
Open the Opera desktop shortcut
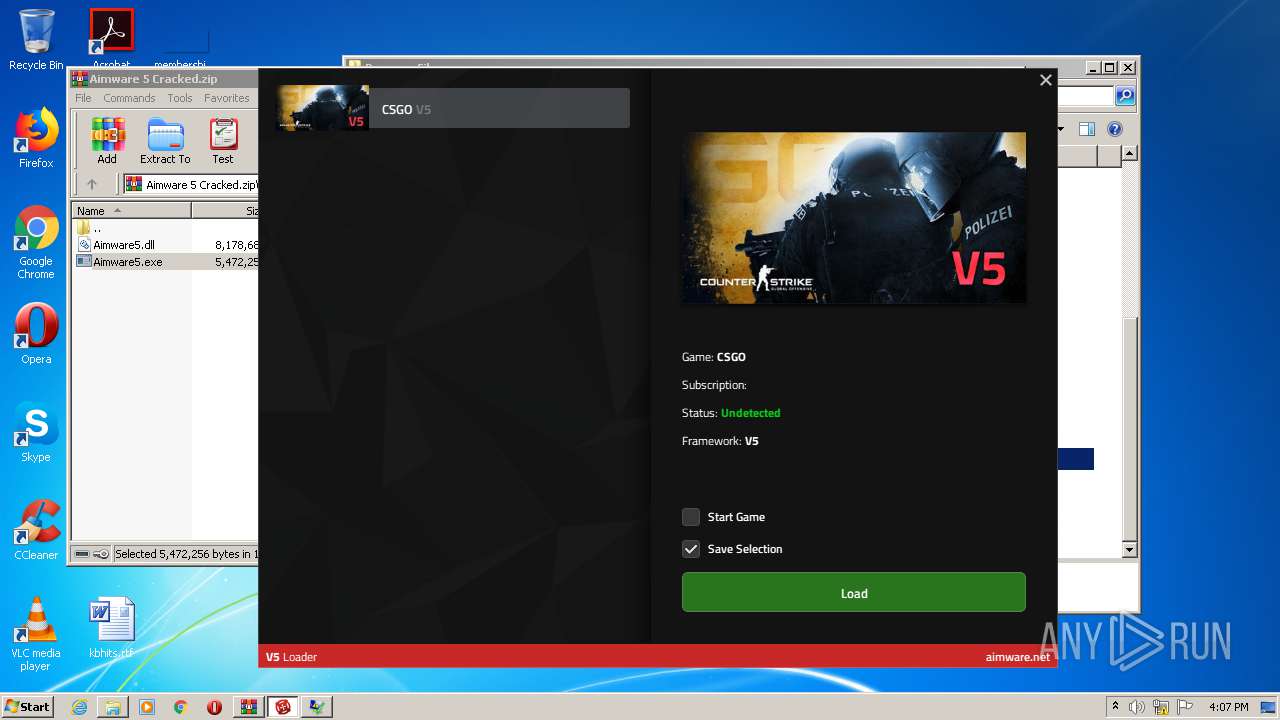click(36, 334)
